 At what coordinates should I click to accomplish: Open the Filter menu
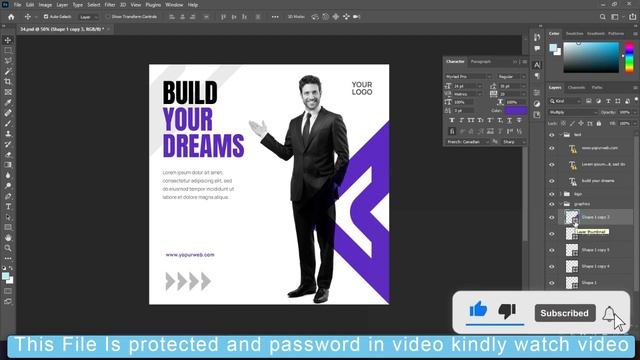[x=110, y=5]
